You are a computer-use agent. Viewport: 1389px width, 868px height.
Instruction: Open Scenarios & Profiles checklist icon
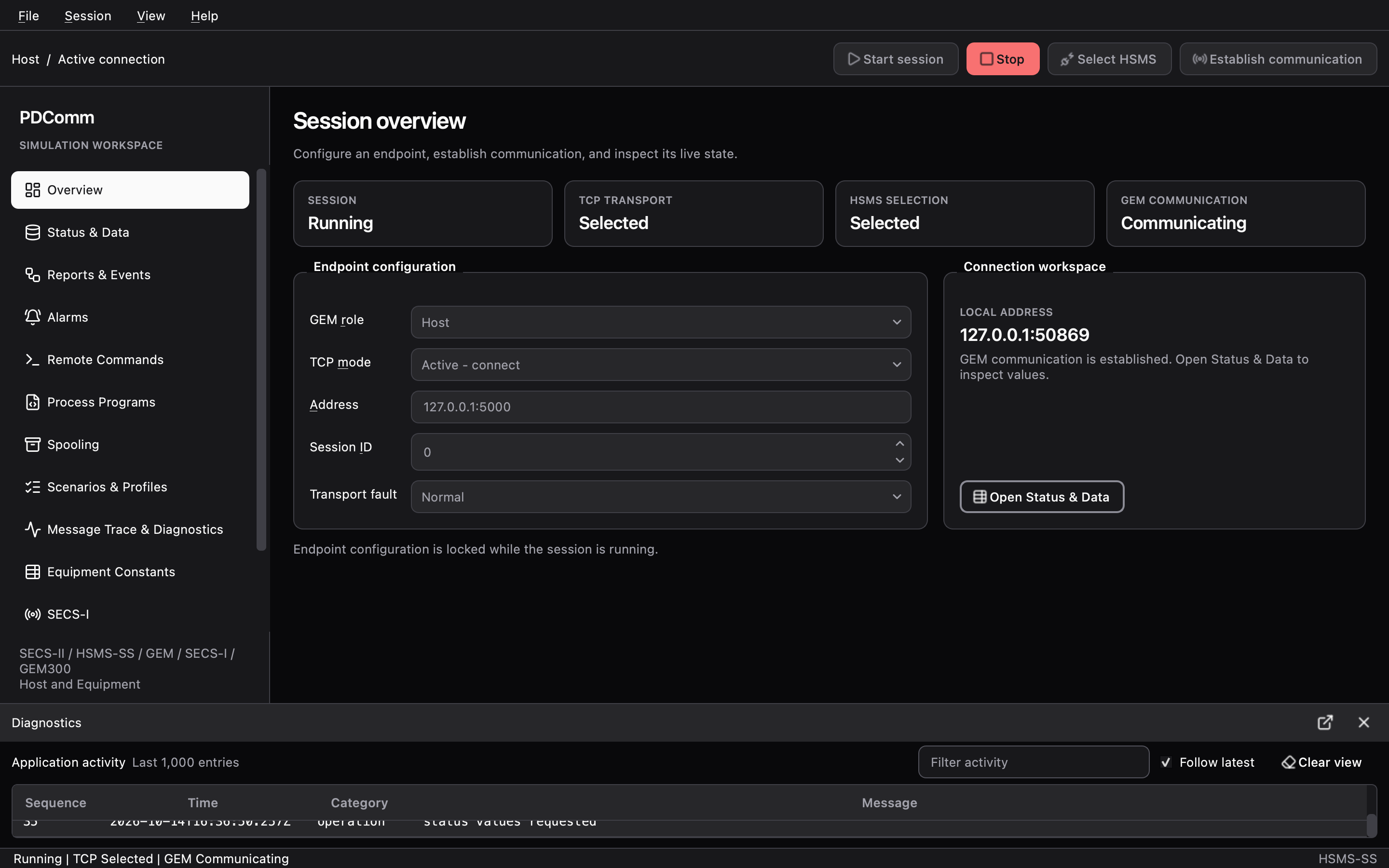[33, 488]
